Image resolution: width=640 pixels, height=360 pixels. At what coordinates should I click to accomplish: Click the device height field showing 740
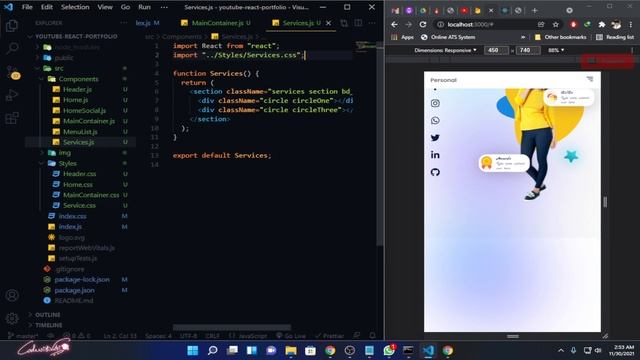tap(528, 50)
